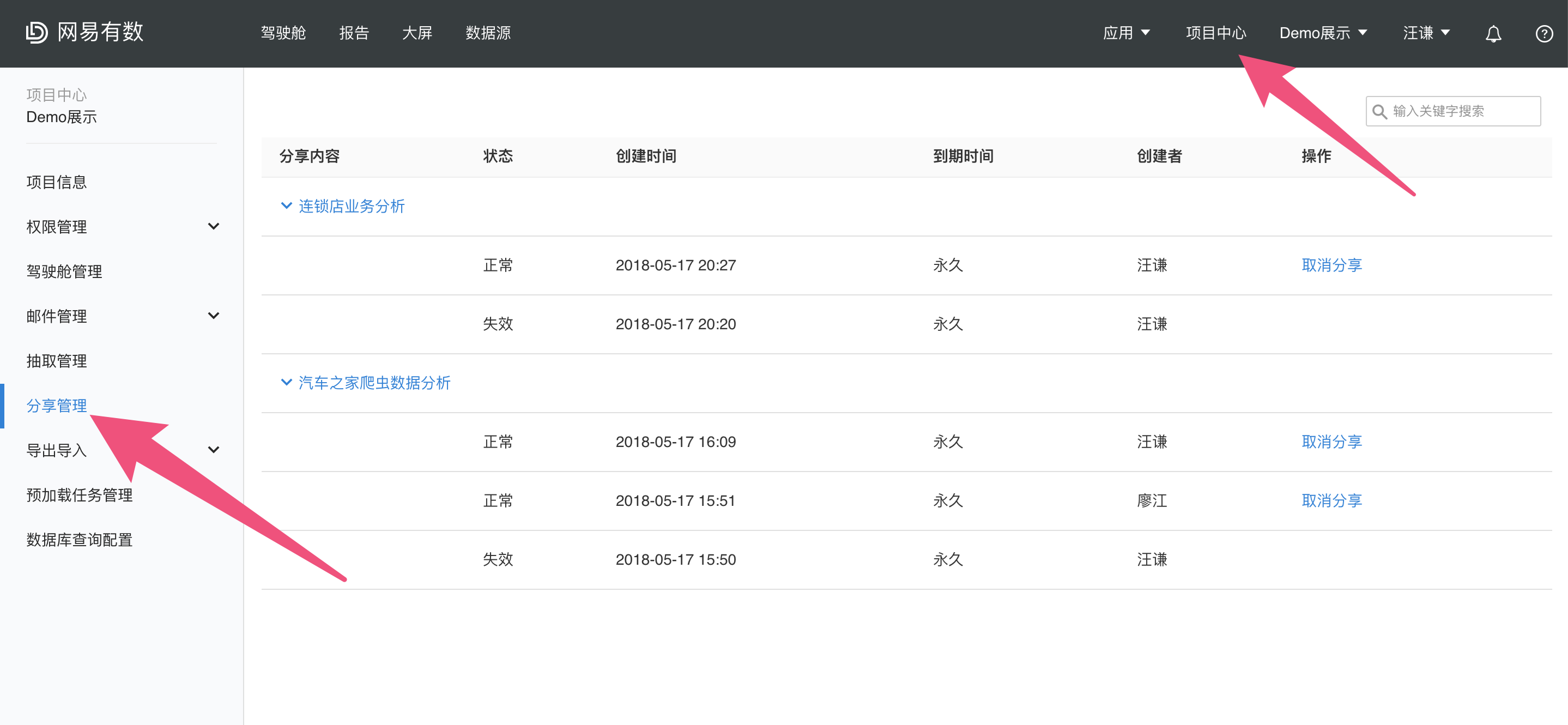Image resolution: width=1568 pixels, height=725 pixels.
Task: Open the help question mark icon
Action: click(1543, 33)
